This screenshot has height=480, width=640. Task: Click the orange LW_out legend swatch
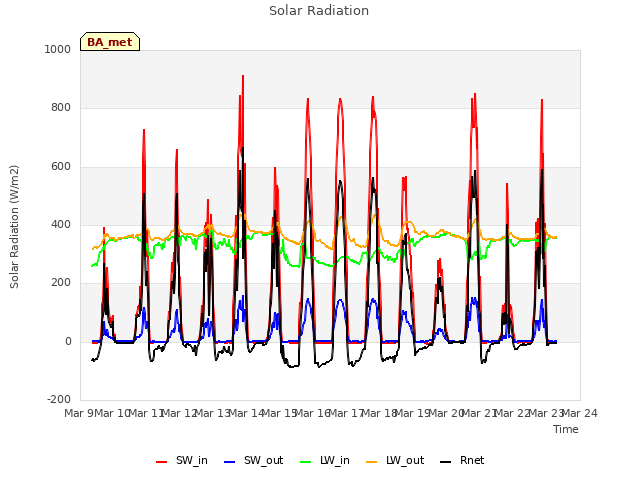point(371,462)
